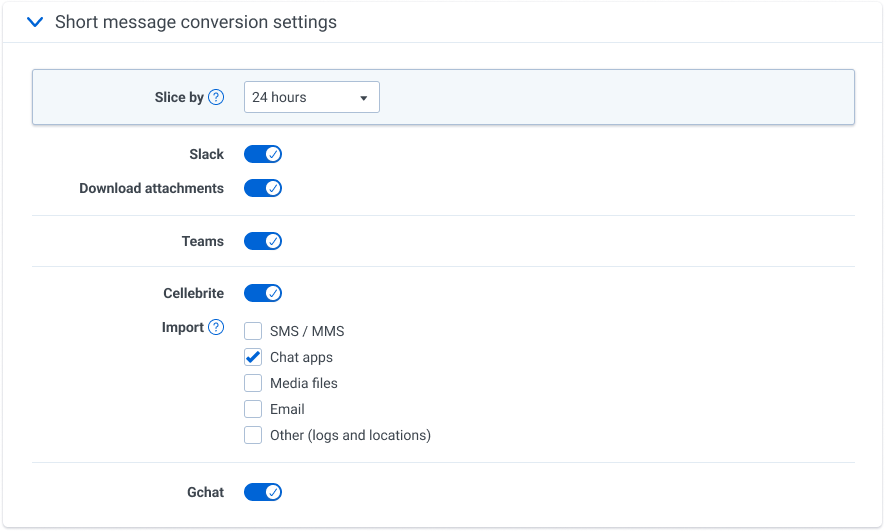Disable the Slack toggle

pos(263,154)
